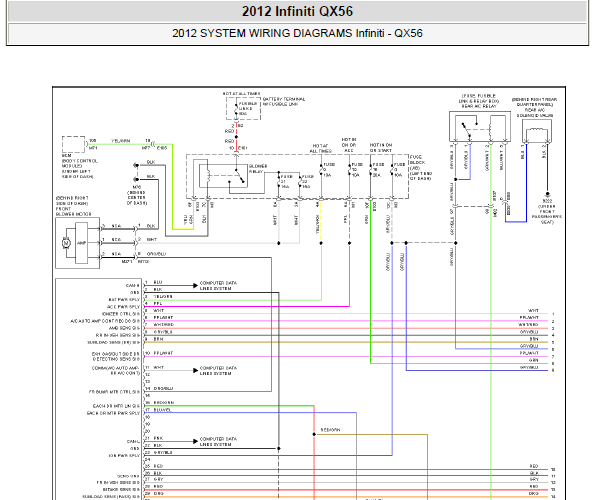Click the M76 ground location label
600x500 pixels.
pyautogui.click(x=137, y=195)
